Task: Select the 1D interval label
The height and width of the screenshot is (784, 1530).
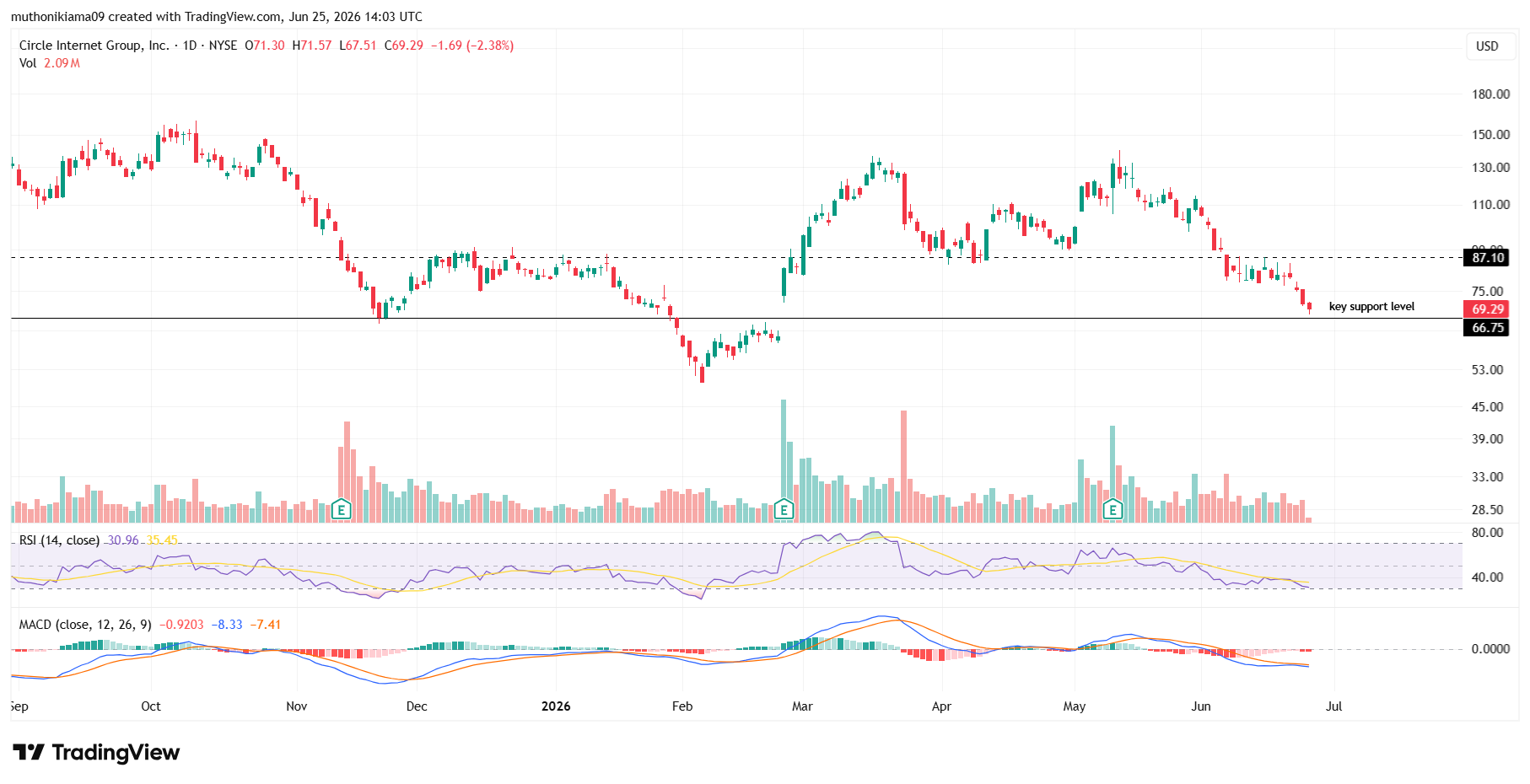Action: coord(190,46)
